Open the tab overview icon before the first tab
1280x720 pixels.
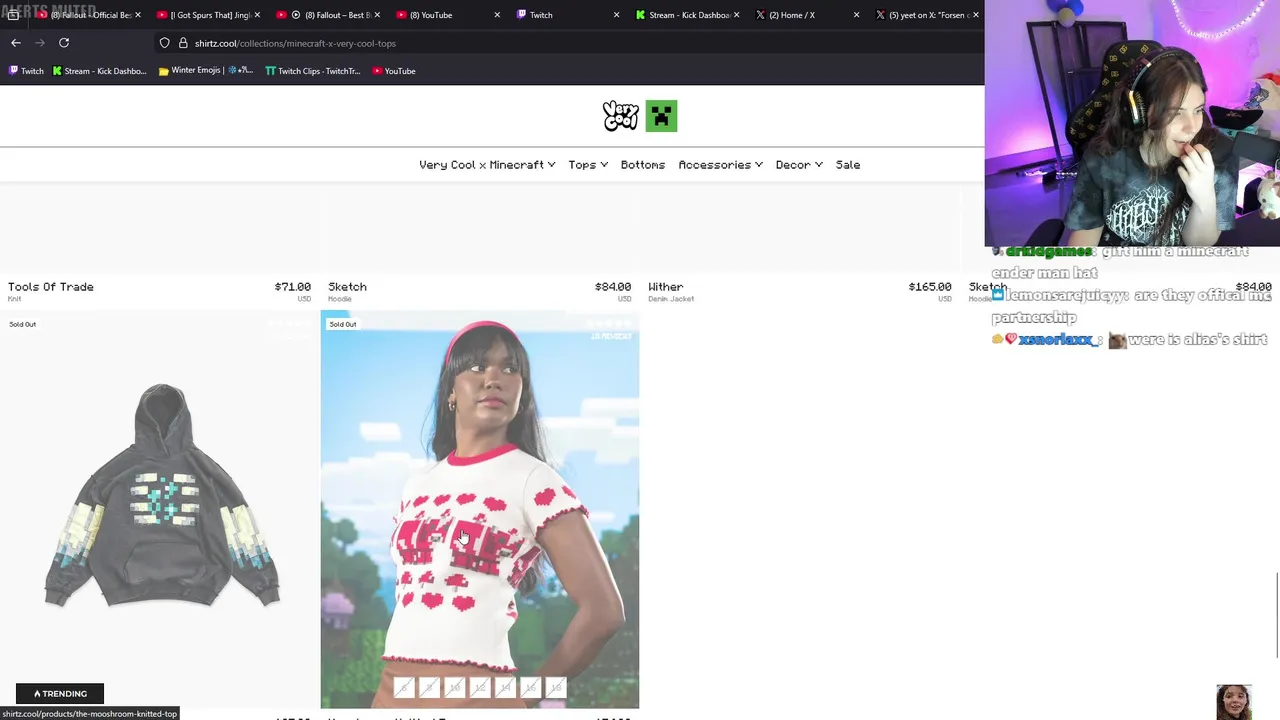tap(13, 15)
